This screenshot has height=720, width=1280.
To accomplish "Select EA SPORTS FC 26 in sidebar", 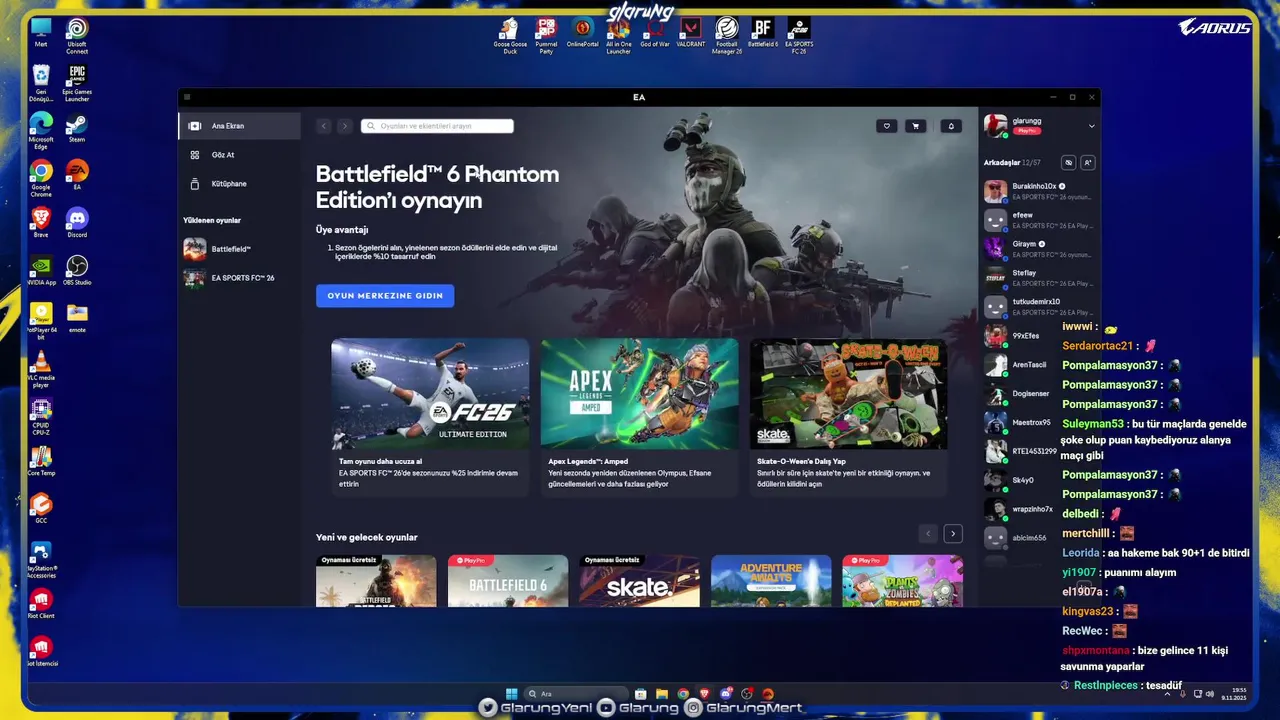I will (240, 278).
